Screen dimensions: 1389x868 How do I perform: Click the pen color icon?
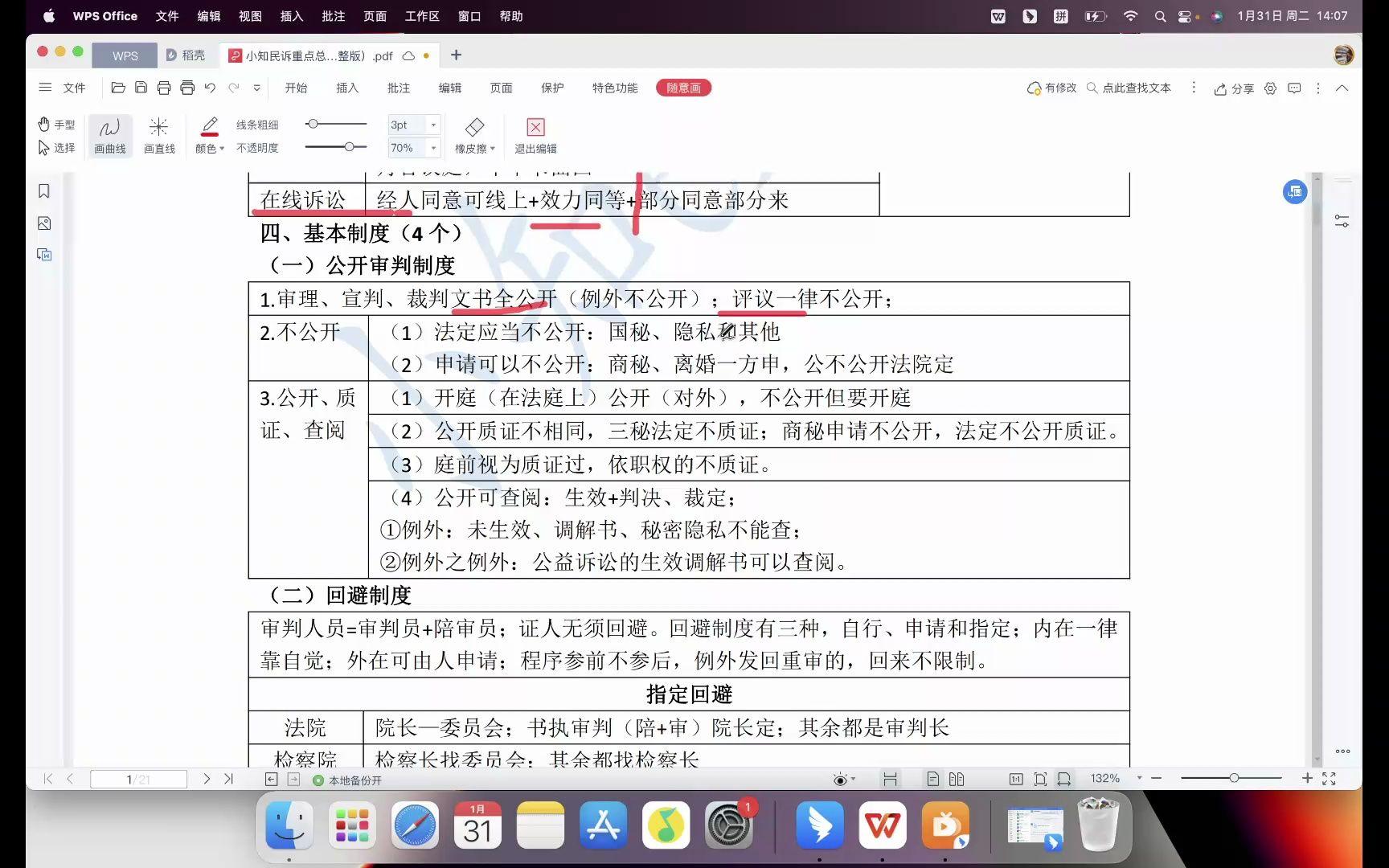pos(210,126)
